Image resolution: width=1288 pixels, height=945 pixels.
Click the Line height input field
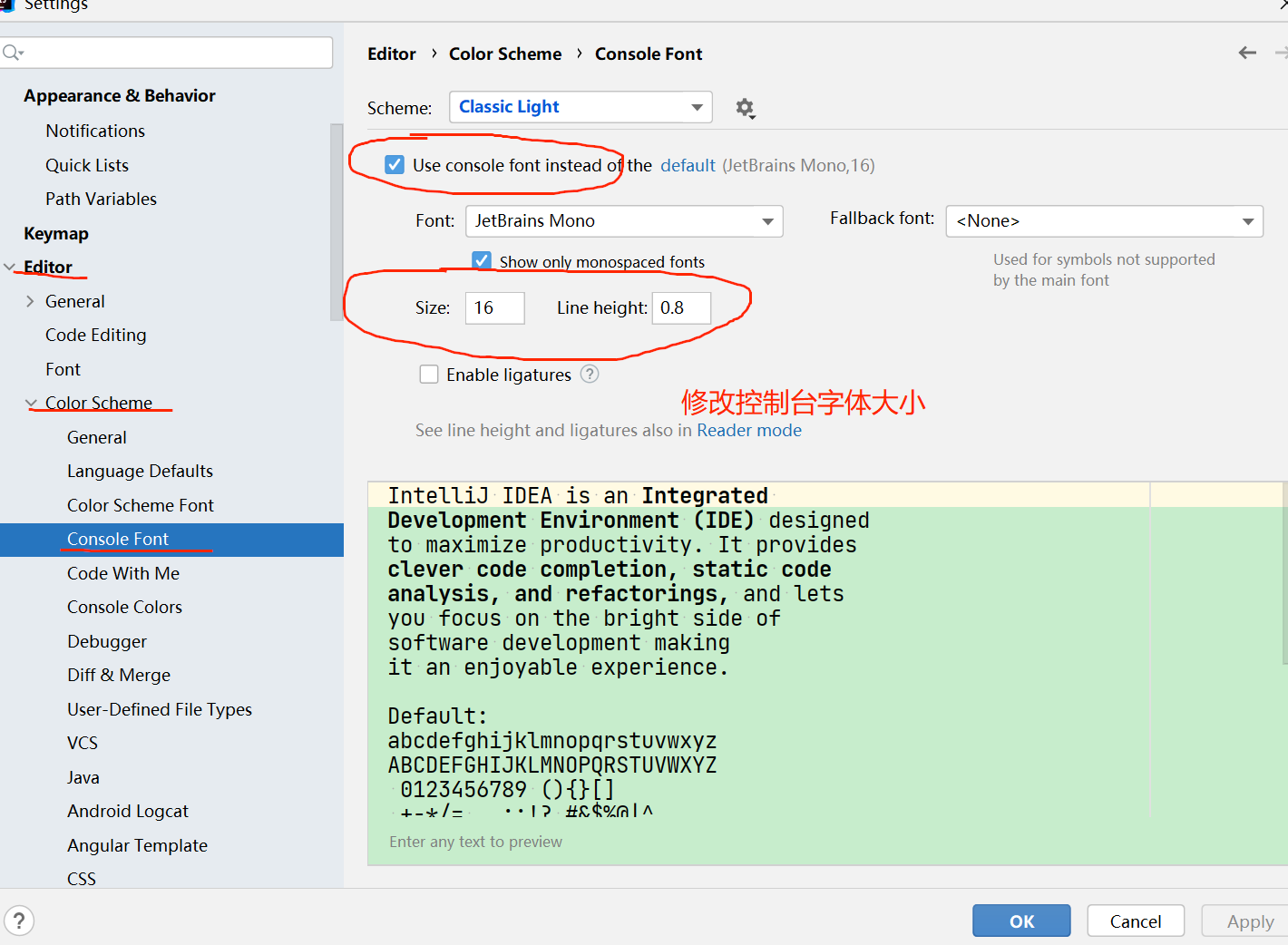coord(681,308)
